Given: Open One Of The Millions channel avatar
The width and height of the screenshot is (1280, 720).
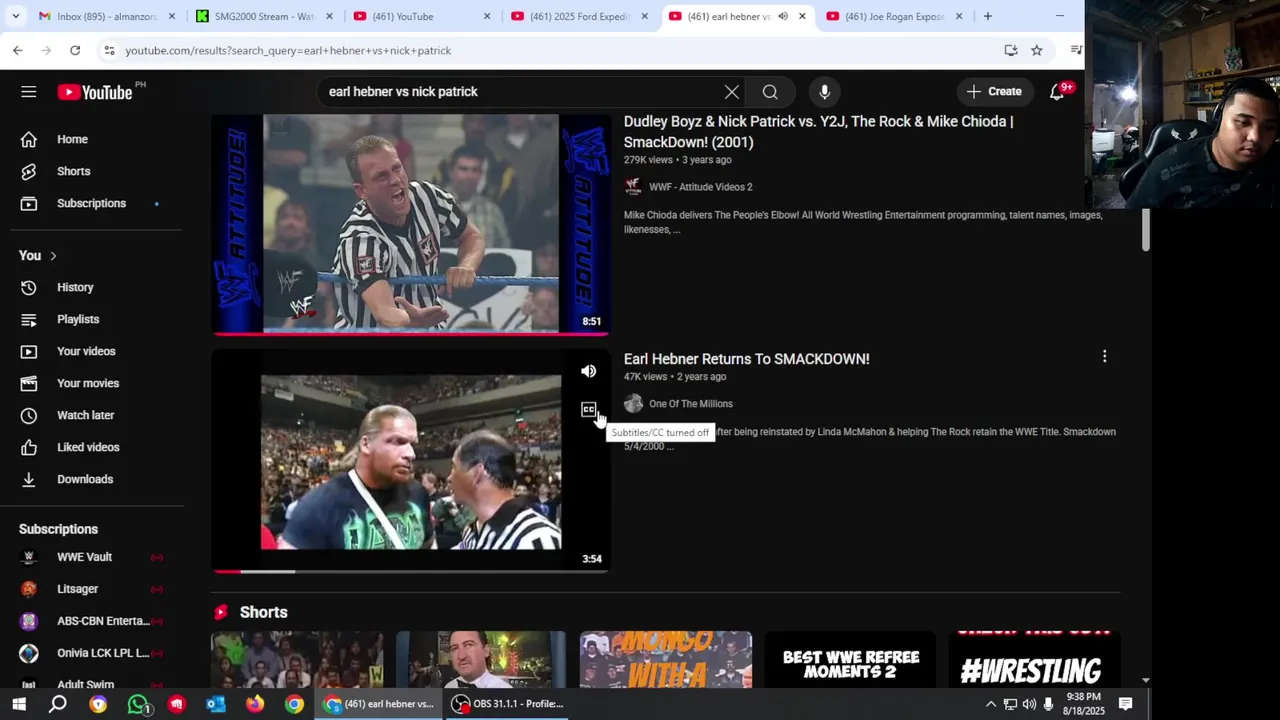Looking at the screenshot, I should 633,404.
